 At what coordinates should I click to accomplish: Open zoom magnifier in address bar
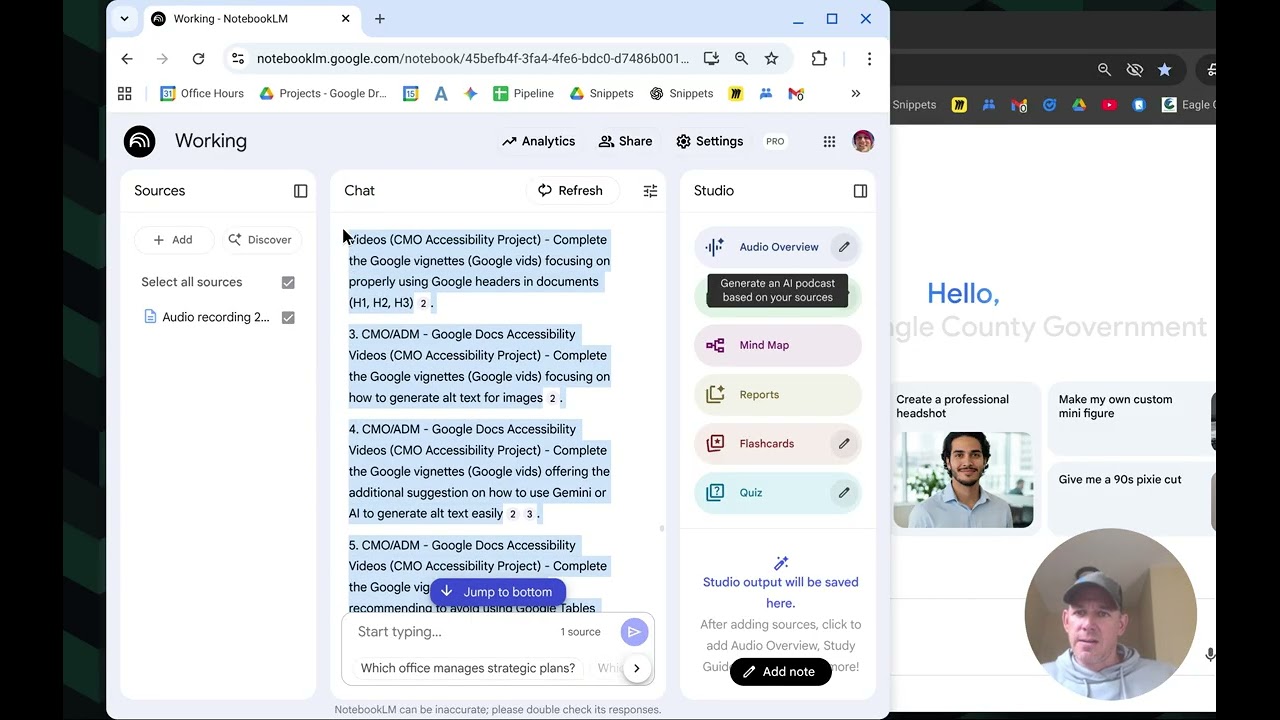(x=741, y=59)
